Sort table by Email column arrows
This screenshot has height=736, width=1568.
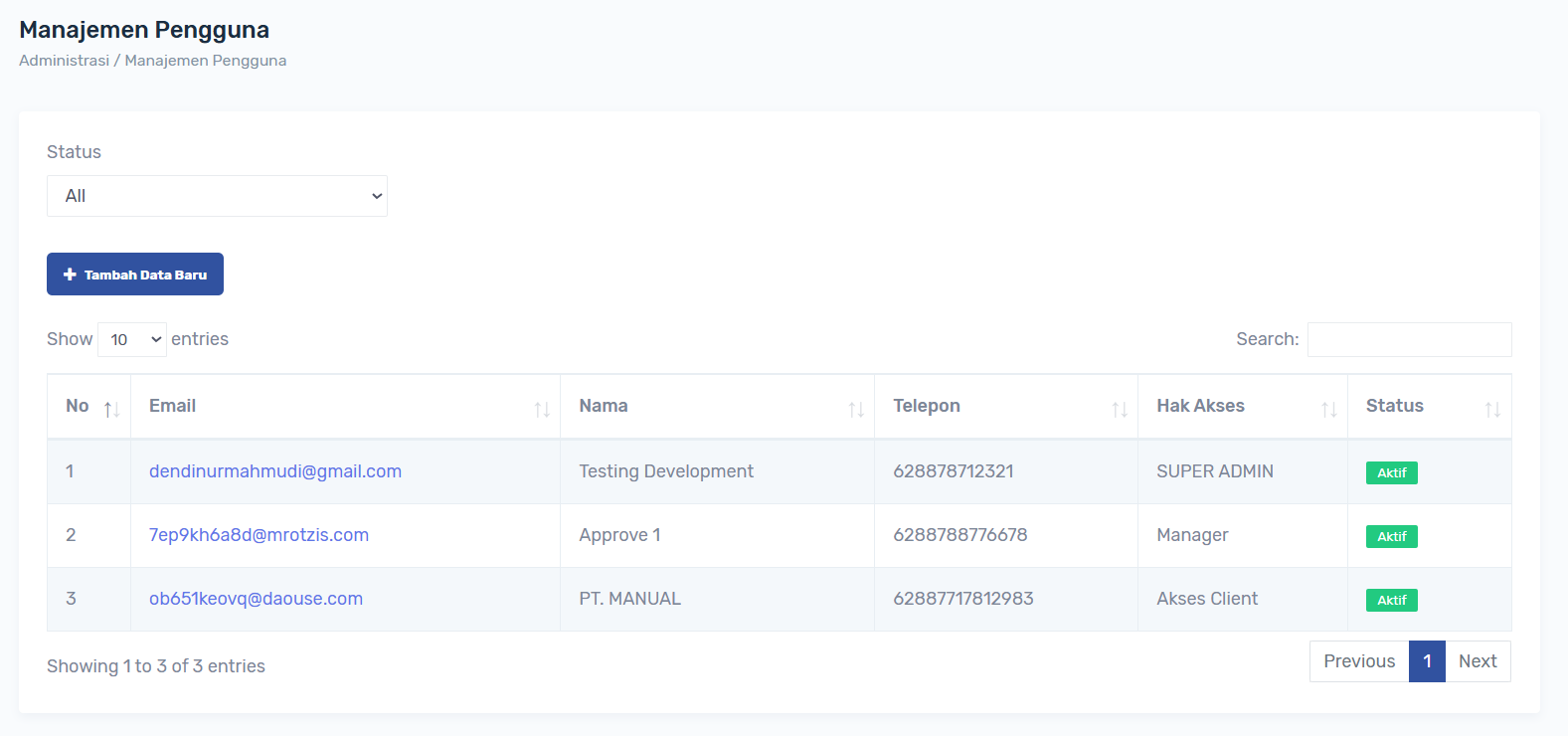pyautogui.click(x=541, y=409)
